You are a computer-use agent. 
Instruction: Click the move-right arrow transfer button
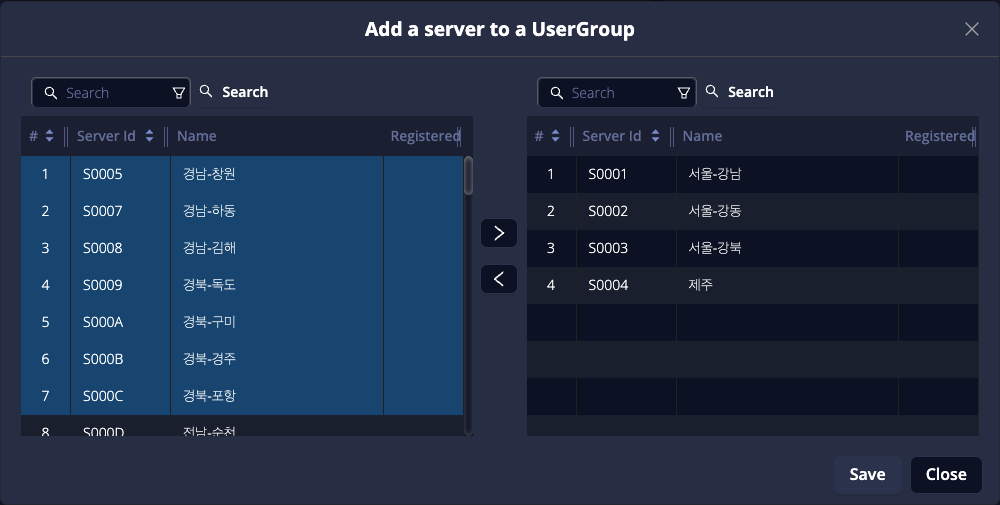coord(499,233)
